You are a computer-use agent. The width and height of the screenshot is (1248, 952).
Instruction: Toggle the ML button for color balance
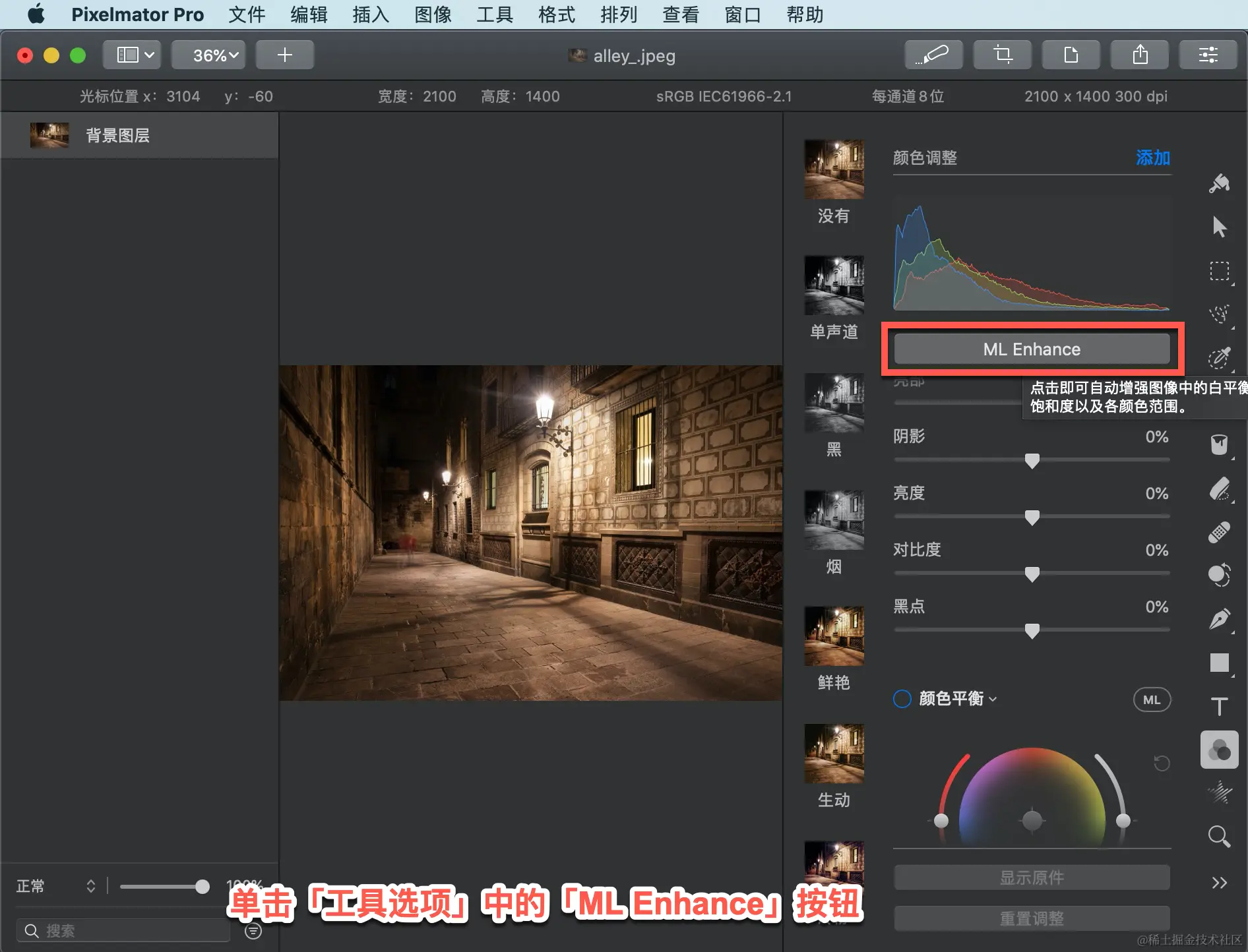1152,699
